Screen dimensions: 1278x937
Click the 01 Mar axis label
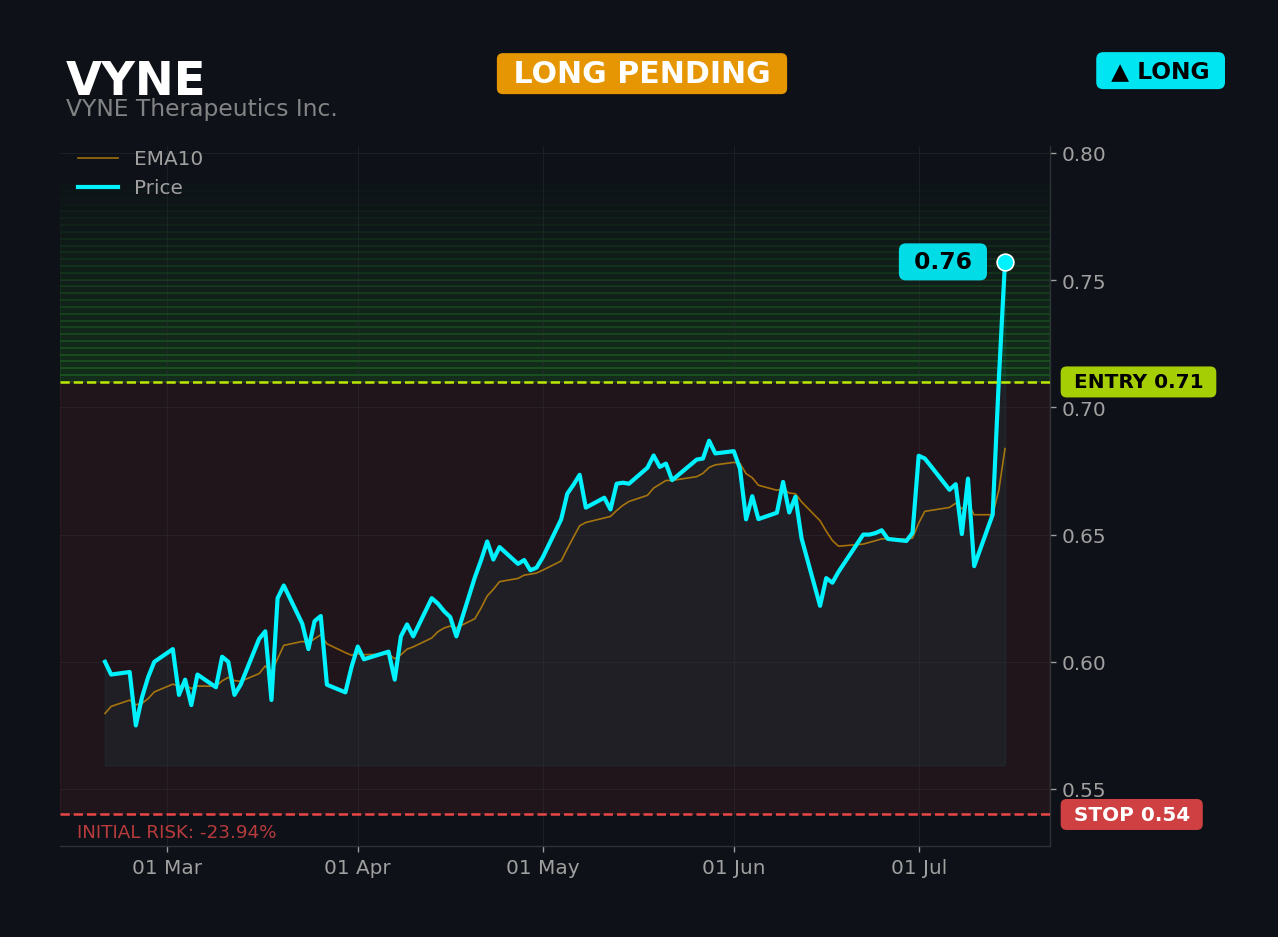tap(167, 868)
